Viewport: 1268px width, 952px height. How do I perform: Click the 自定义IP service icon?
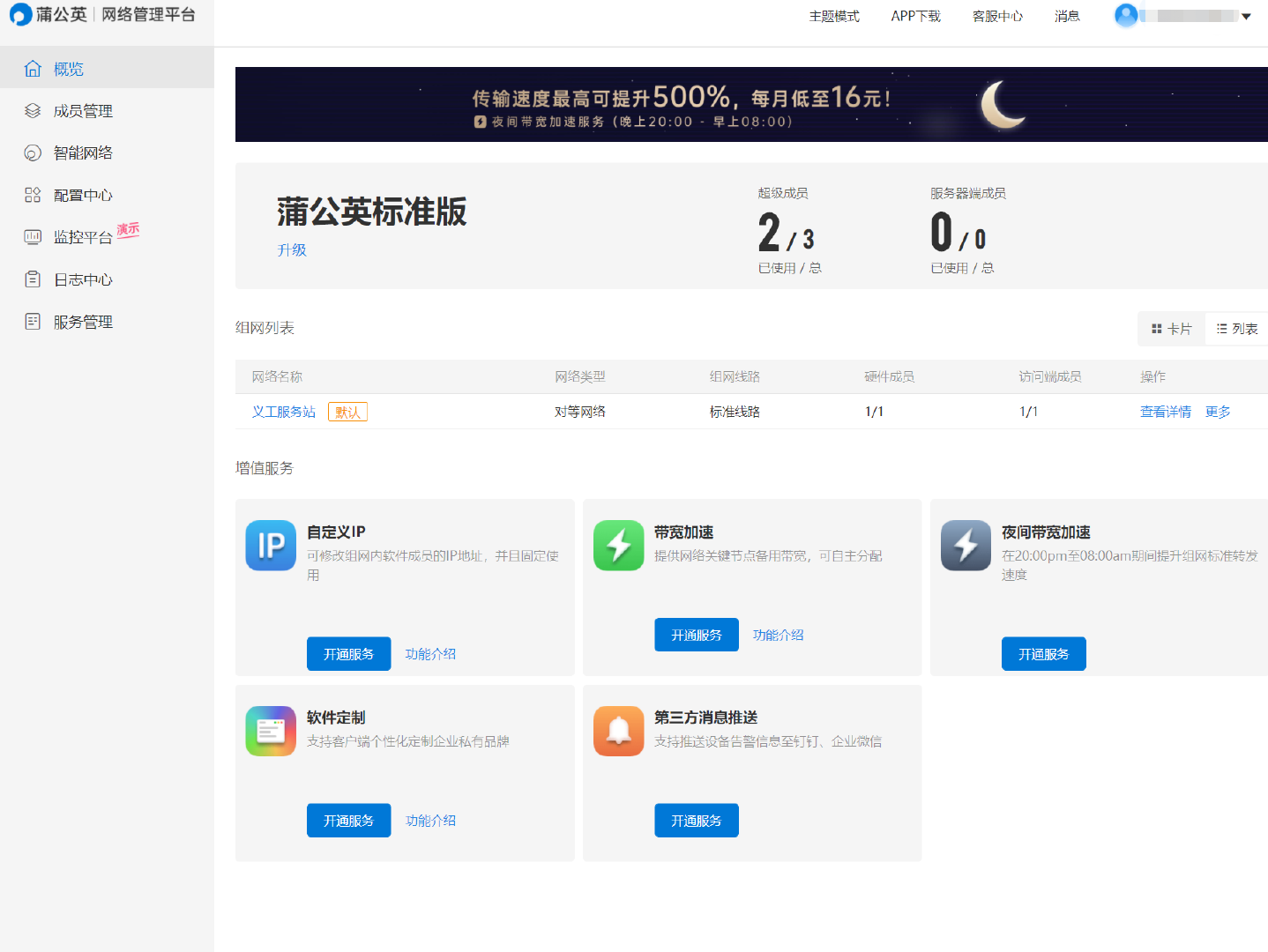coord(271,546)
